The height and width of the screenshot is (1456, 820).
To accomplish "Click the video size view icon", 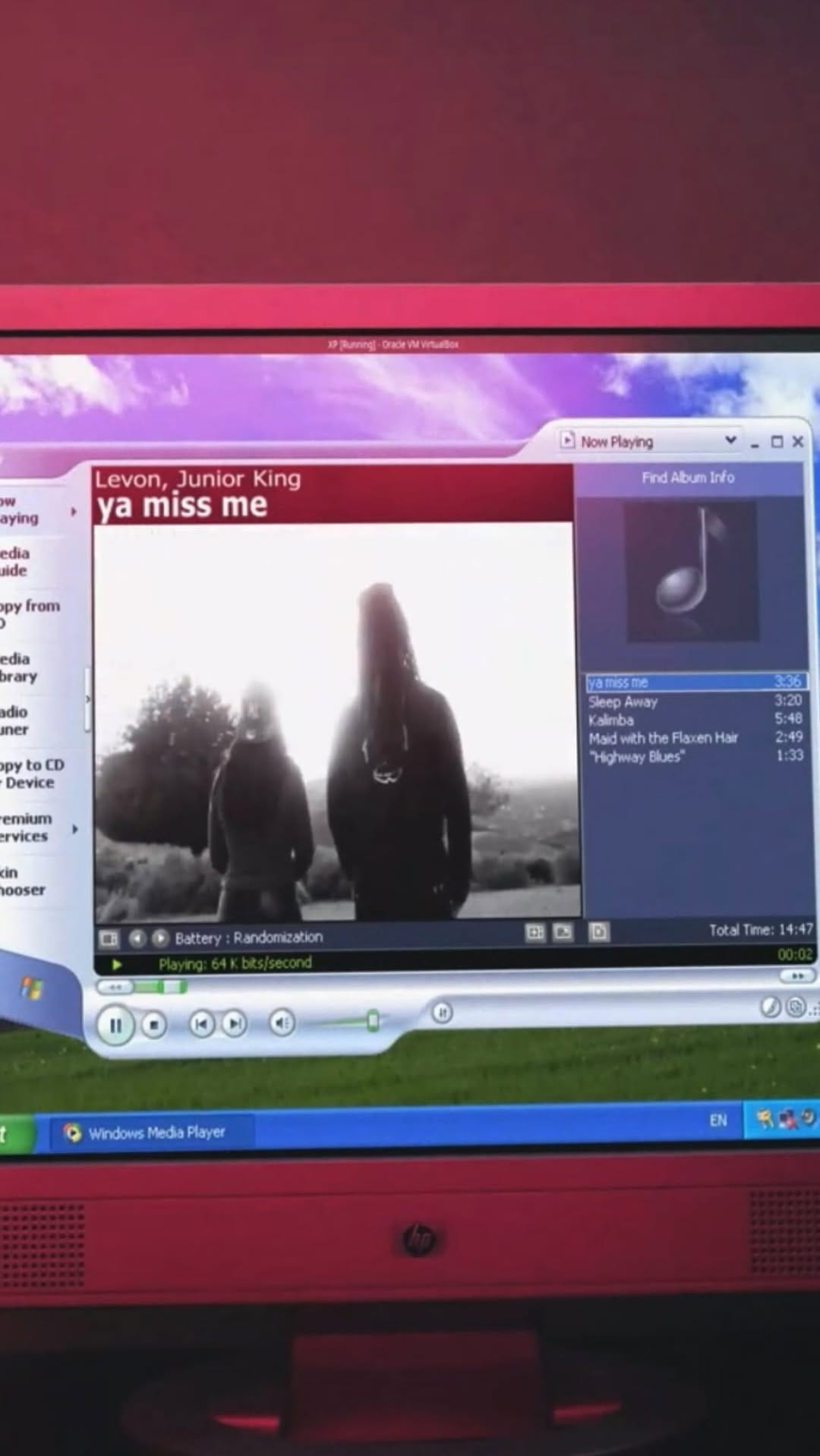I will [x=563, y=931].
